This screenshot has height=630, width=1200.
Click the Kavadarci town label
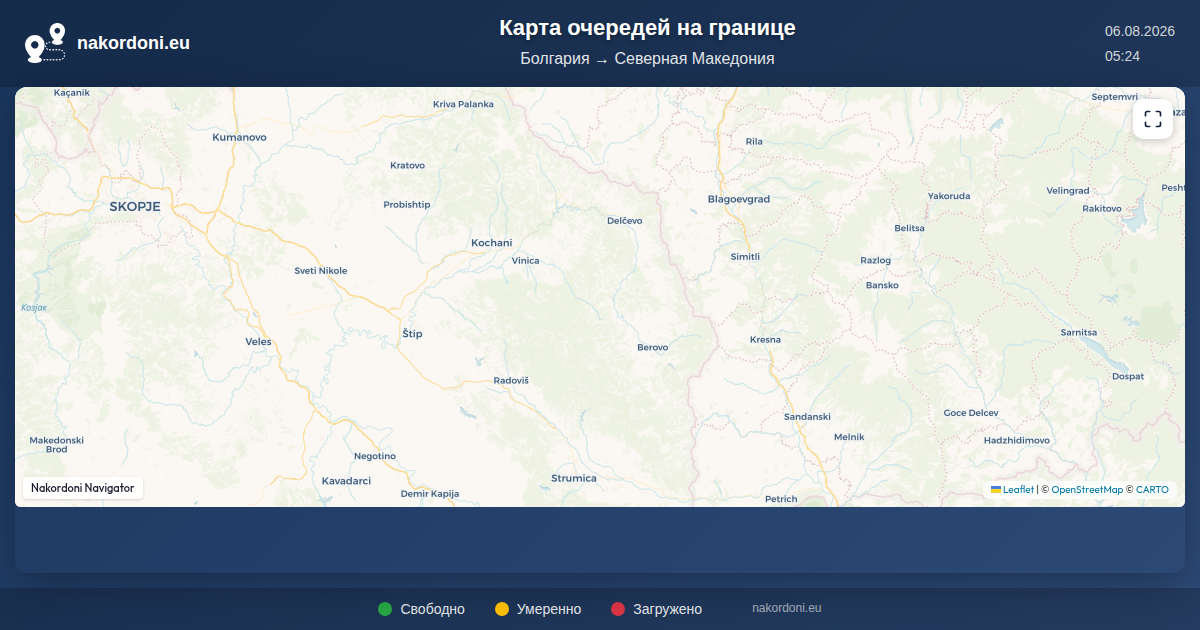click(x=346, y=481)
